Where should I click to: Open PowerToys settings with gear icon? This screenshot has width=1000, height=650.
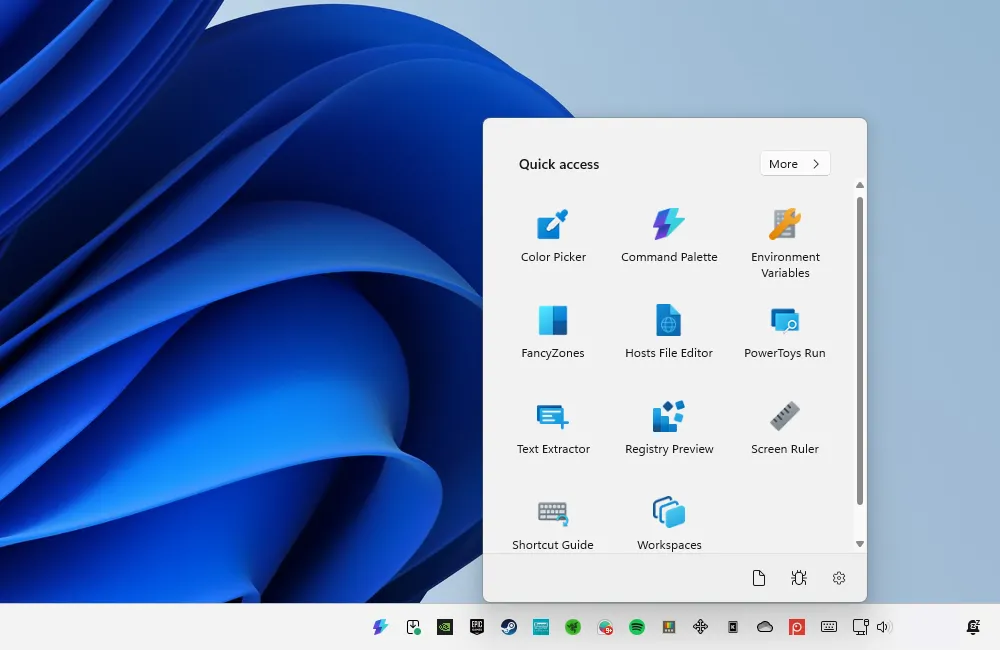coord(839,578)
